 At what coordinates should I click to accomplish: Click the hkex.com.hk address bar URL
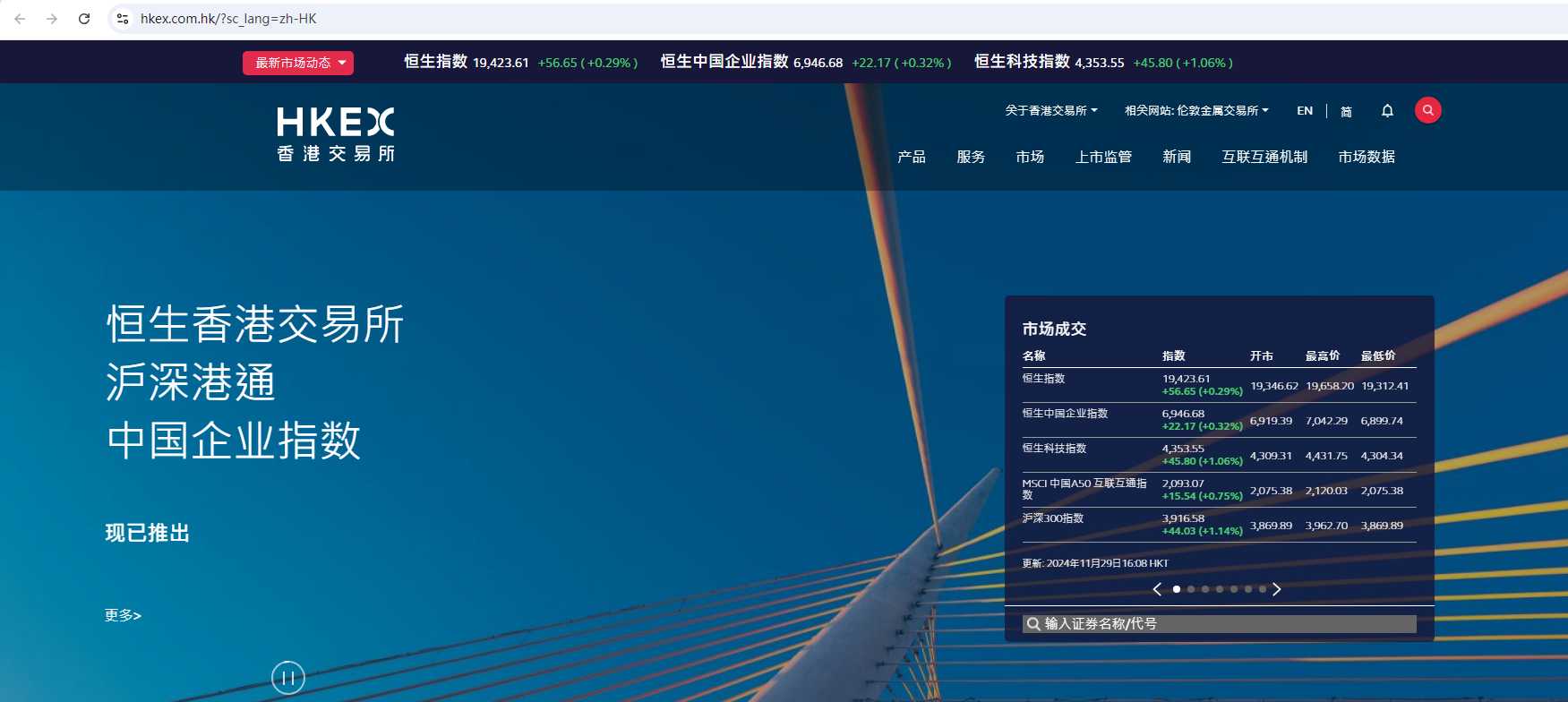(228, 19)
